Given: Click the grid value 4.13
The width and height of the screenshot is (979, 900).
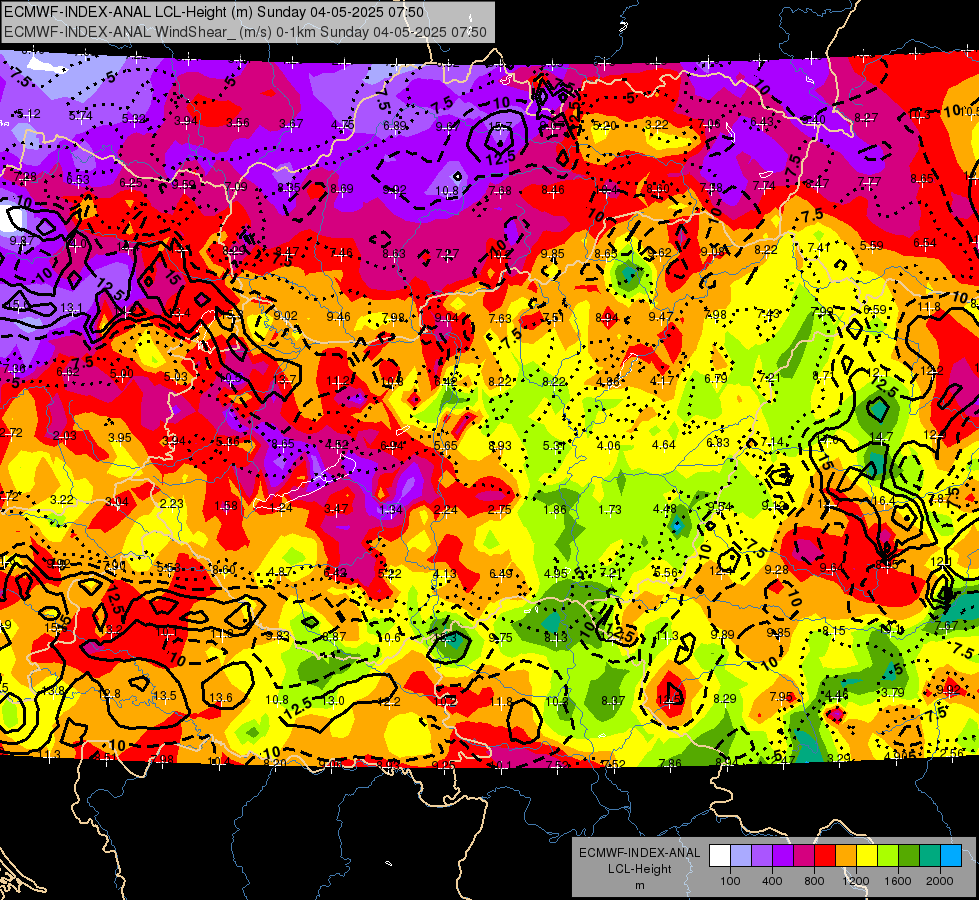Looking at the screenshot, I should click(x=445, y=573).
